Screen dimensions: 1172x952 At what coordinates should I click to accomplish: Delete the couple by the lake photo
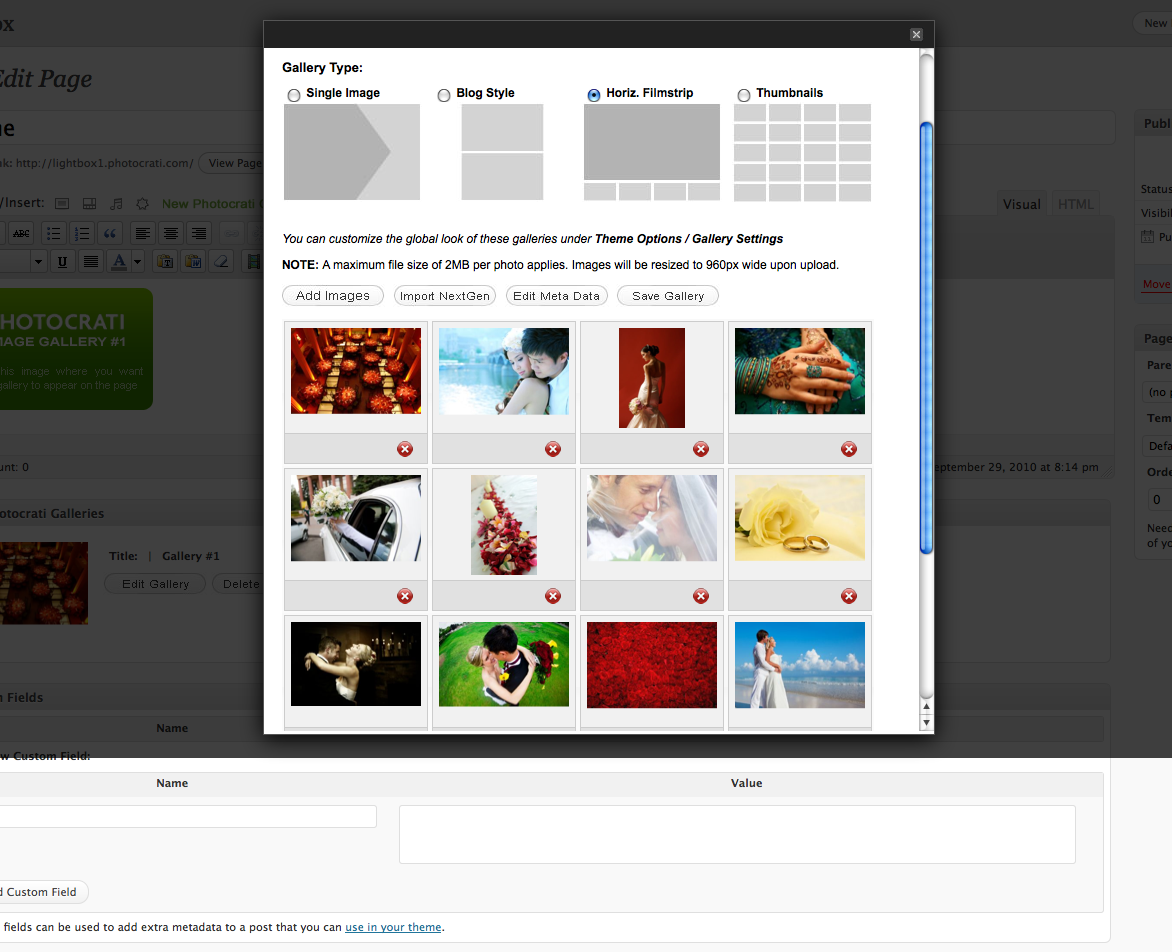[552, 449]
